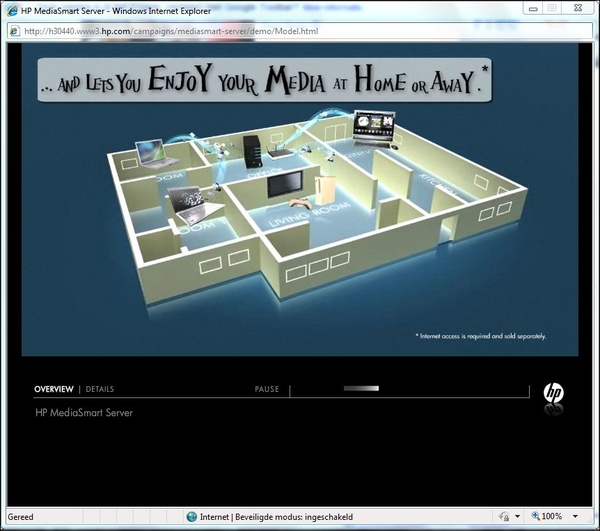Image resolution: width=600 pixels, height=531 pixels.
Task: Click the laptop in the top-left room
Action: pyautogui.click(x=155, y=154)
